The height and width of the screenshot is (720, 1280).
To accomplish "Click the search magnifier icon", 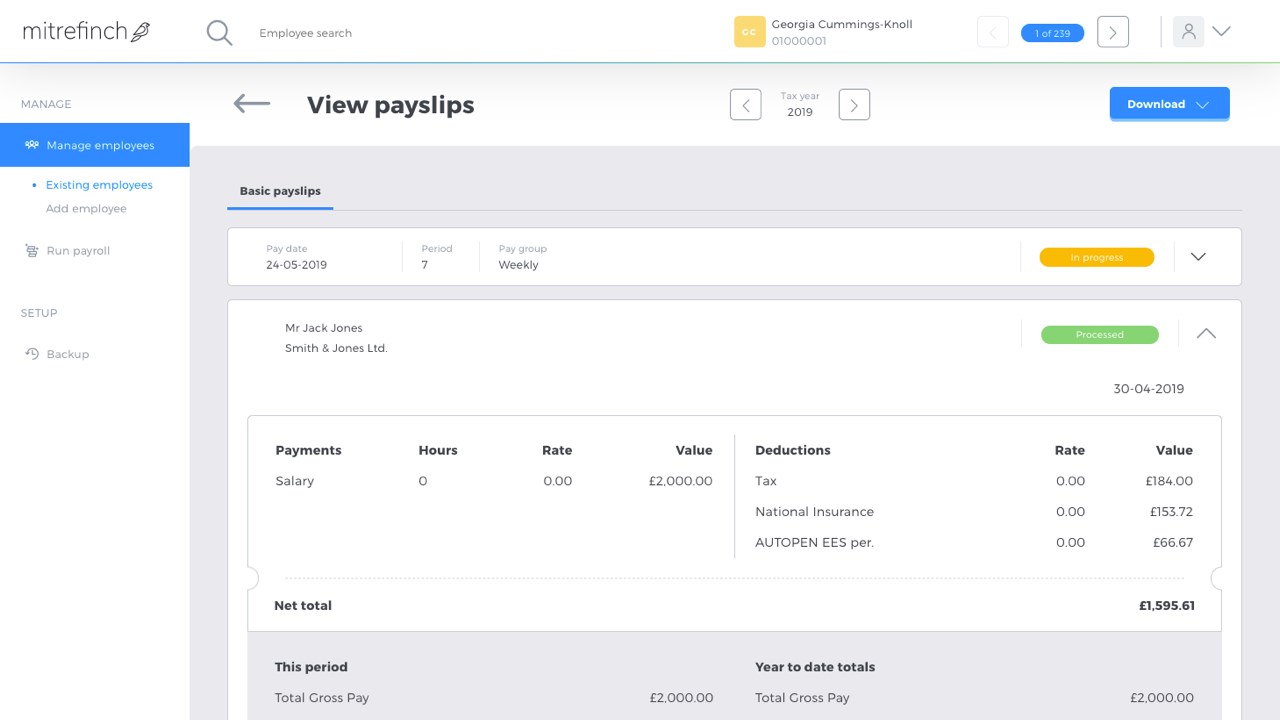I will (219, 33).
